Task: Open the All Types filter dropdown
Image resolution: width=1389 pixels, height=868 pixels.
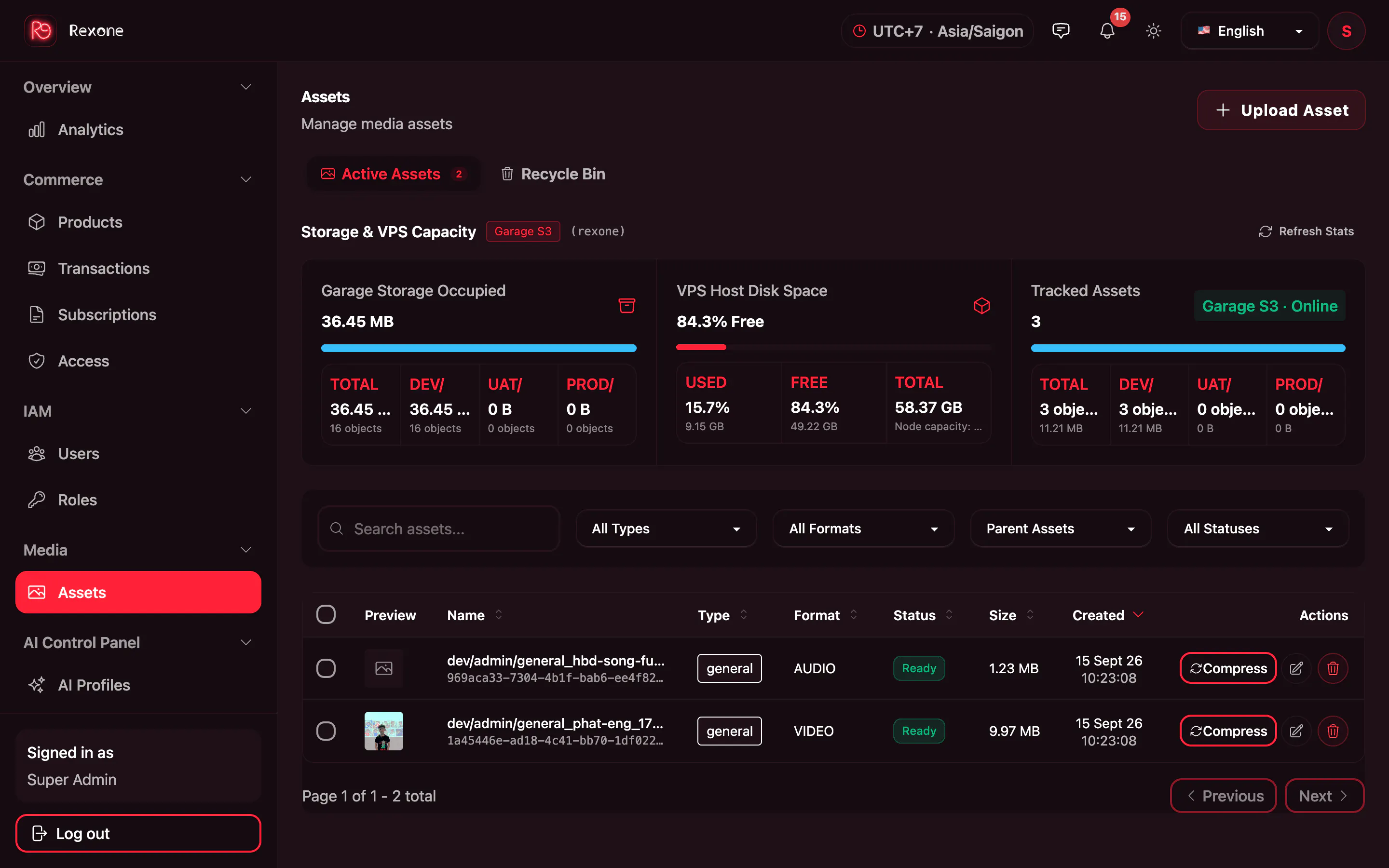Action: (x=666, y=529)
